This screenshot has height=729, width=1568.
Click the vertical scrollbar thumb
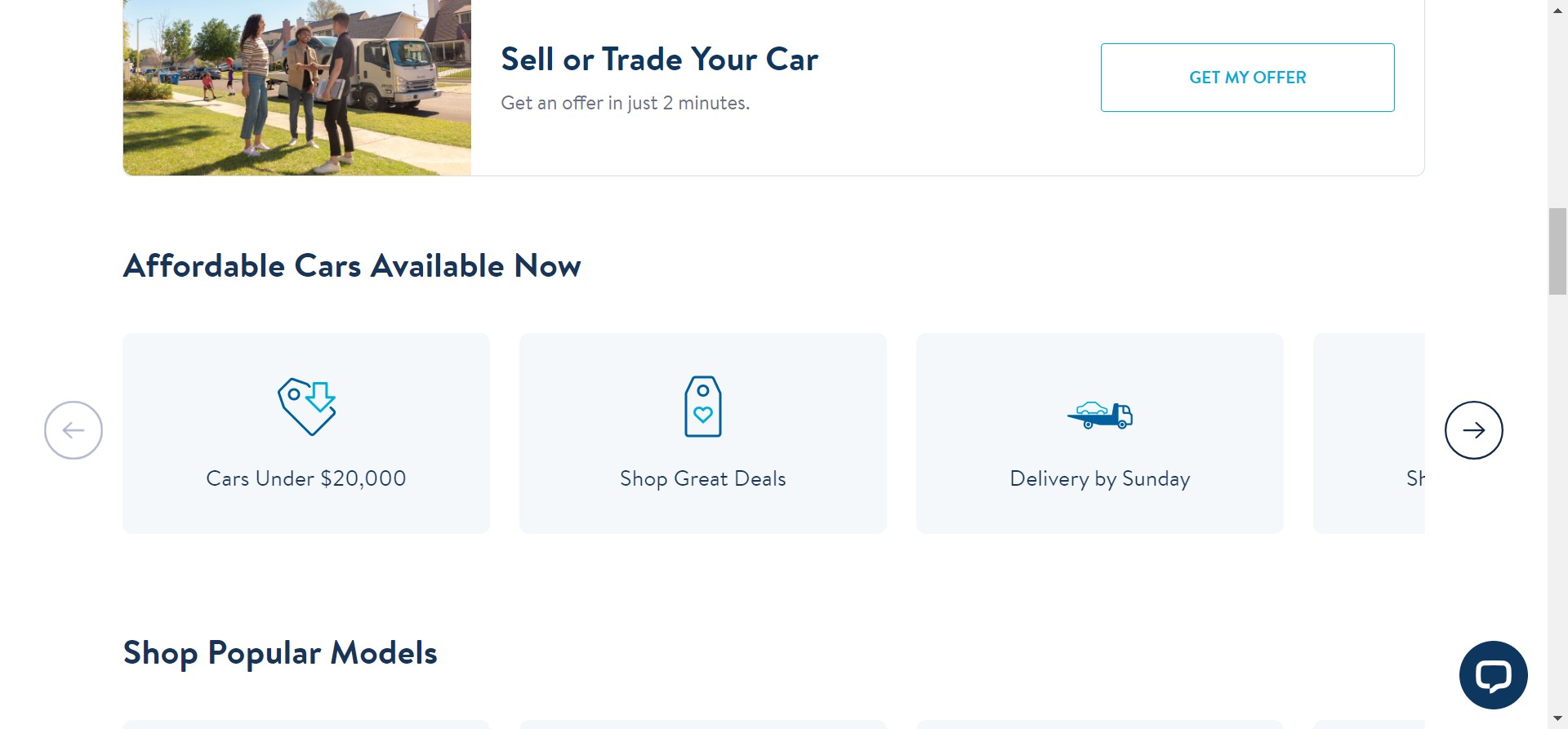tap(1557, 251)
